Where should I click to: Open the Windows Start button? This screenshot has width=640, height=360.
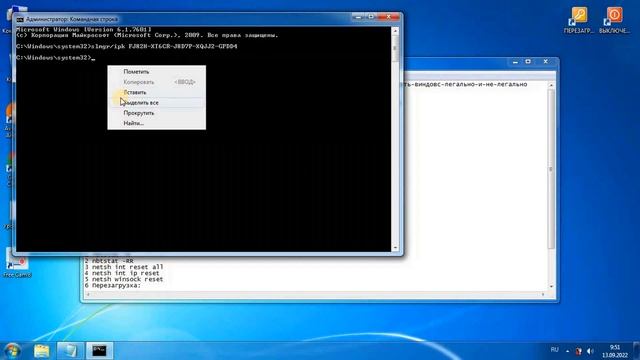click(x=12, y=351)
